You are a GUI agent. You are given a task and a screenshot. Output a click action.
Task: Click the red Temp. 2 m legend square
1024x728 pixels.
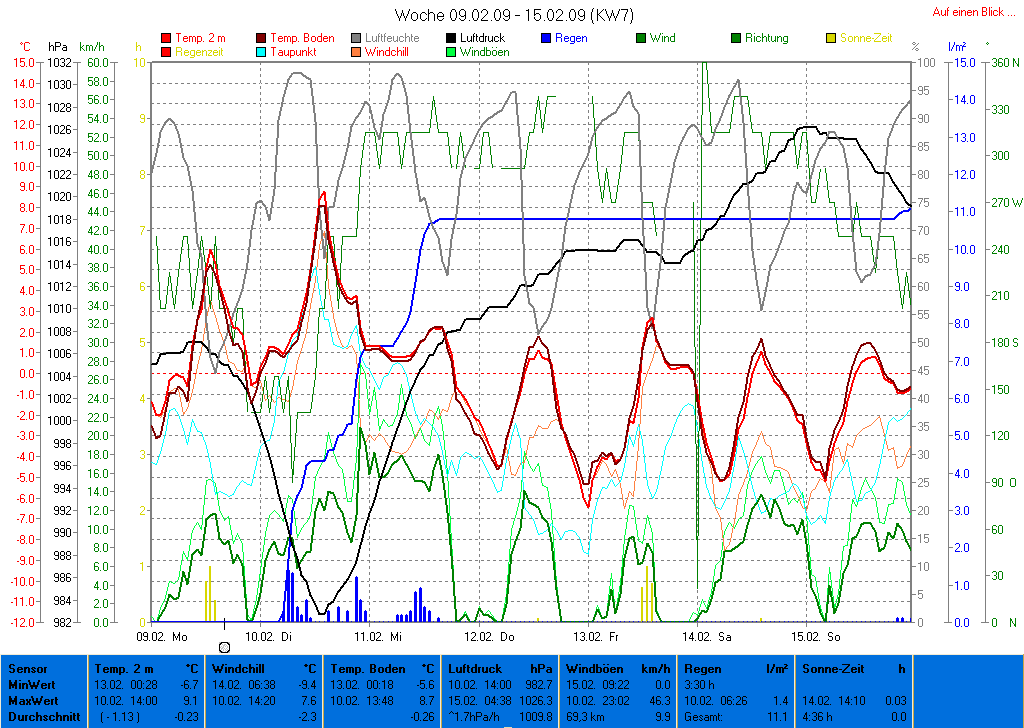[165, 39]
